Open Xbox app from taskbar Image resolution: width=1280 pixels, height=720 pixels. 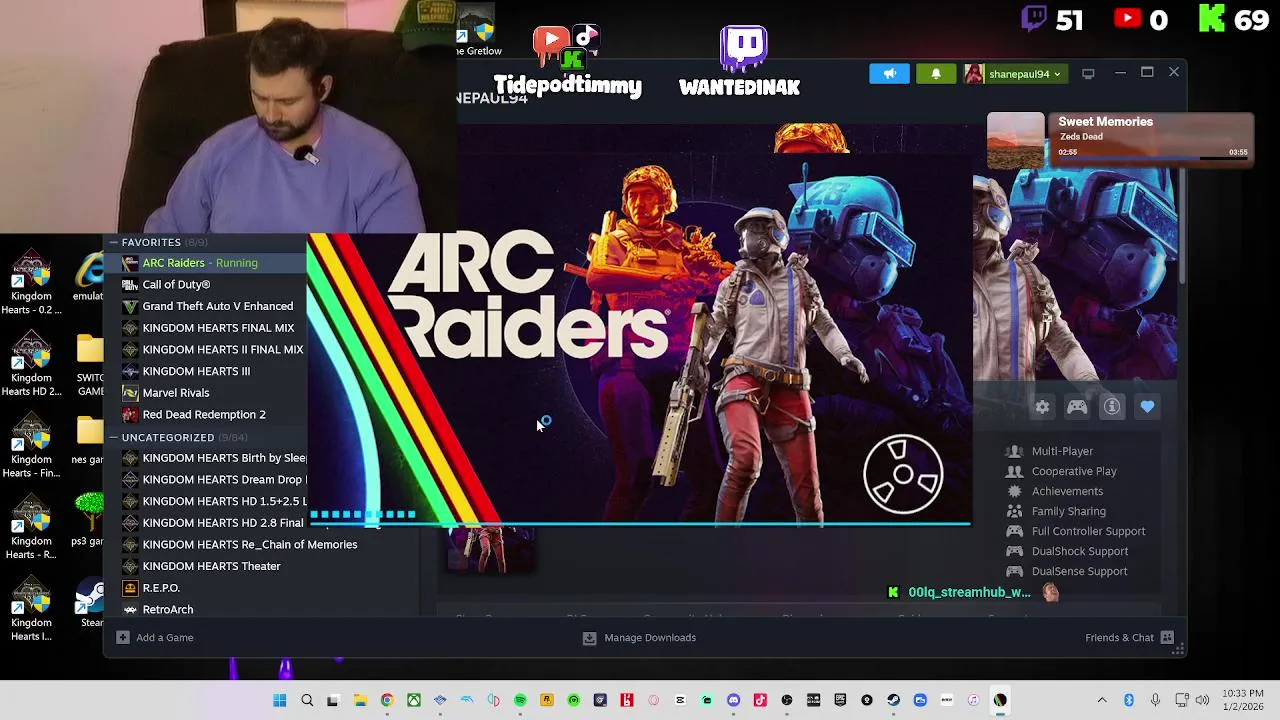[x=413, y=700]
